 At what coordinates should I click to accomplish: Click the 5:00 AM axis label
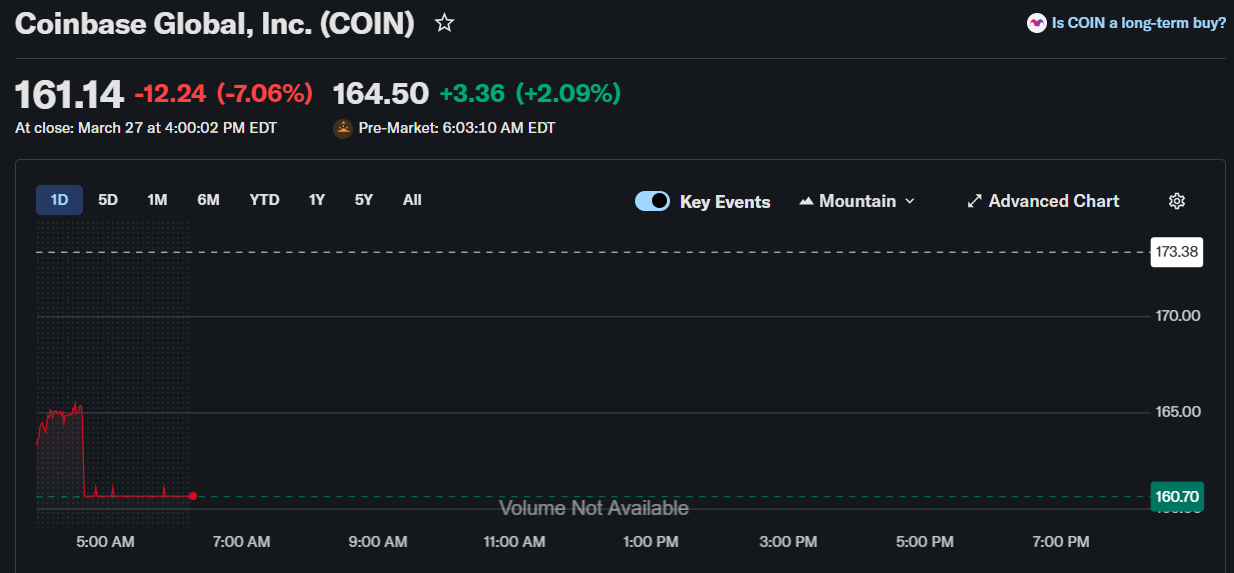[x=105, y=542]
